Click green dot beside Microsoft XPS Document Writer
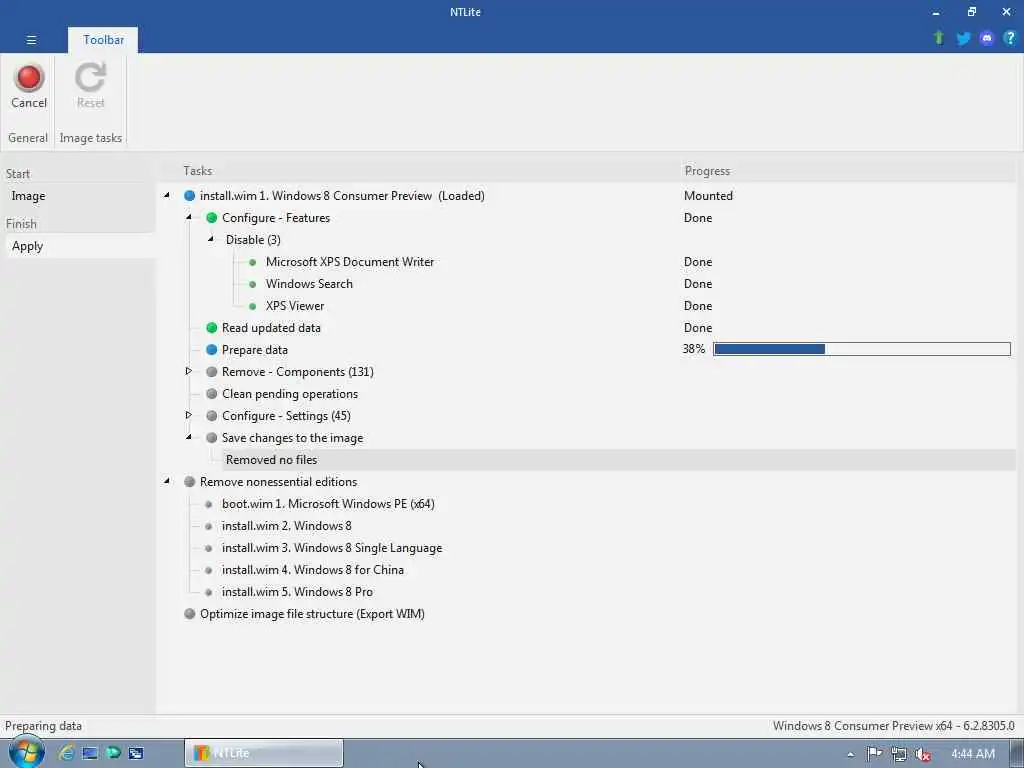This screenshot has height=768, width=1024. tap(253, 262)
